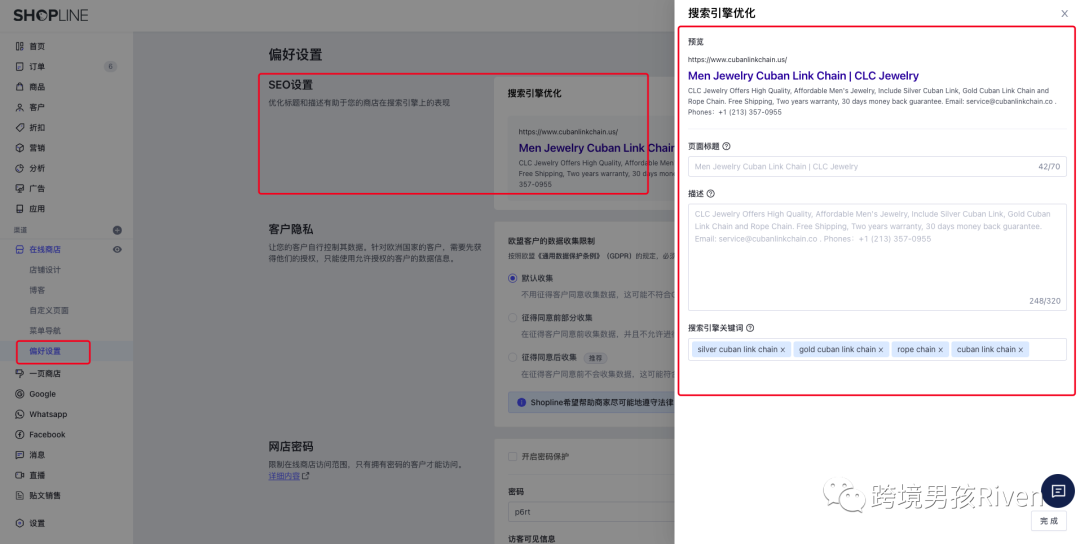Screen dimensions: 1080x544
Task: Click the 消息 messages icon
Action: coord(20,454)
